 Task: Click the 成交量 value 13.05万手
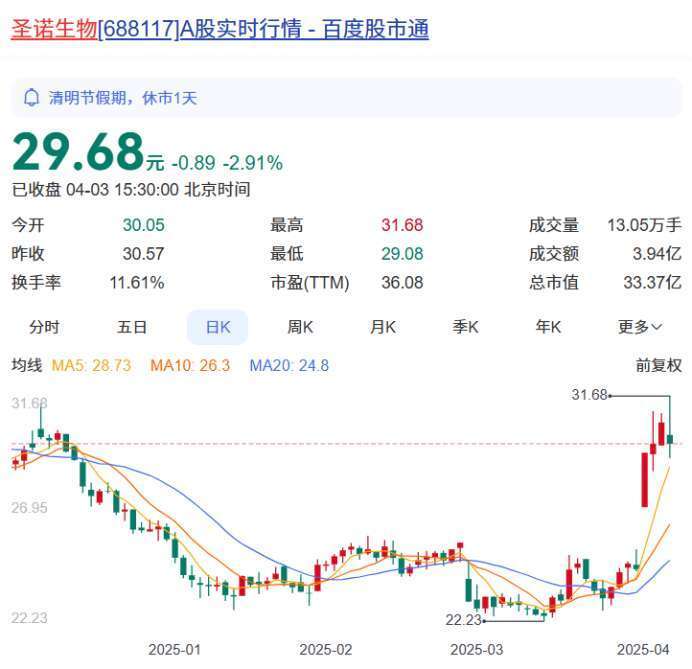click(x=644, y=225)
